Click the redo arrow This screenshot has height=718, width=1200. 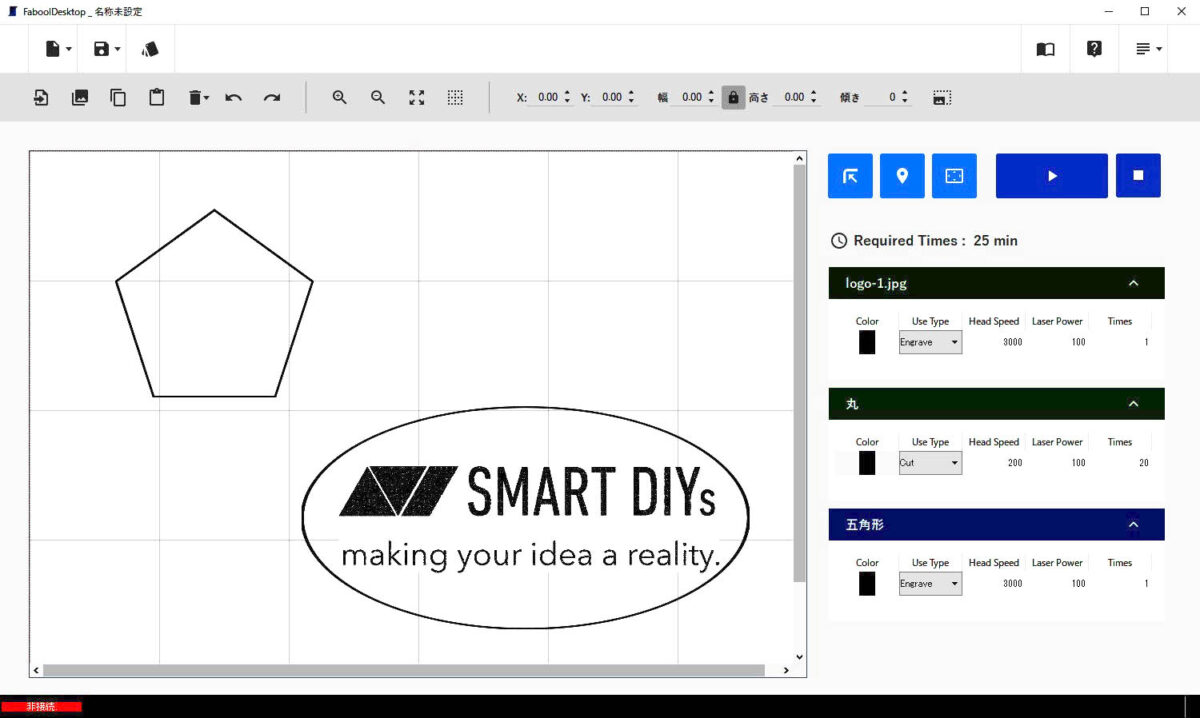click(x=272, y=97)
